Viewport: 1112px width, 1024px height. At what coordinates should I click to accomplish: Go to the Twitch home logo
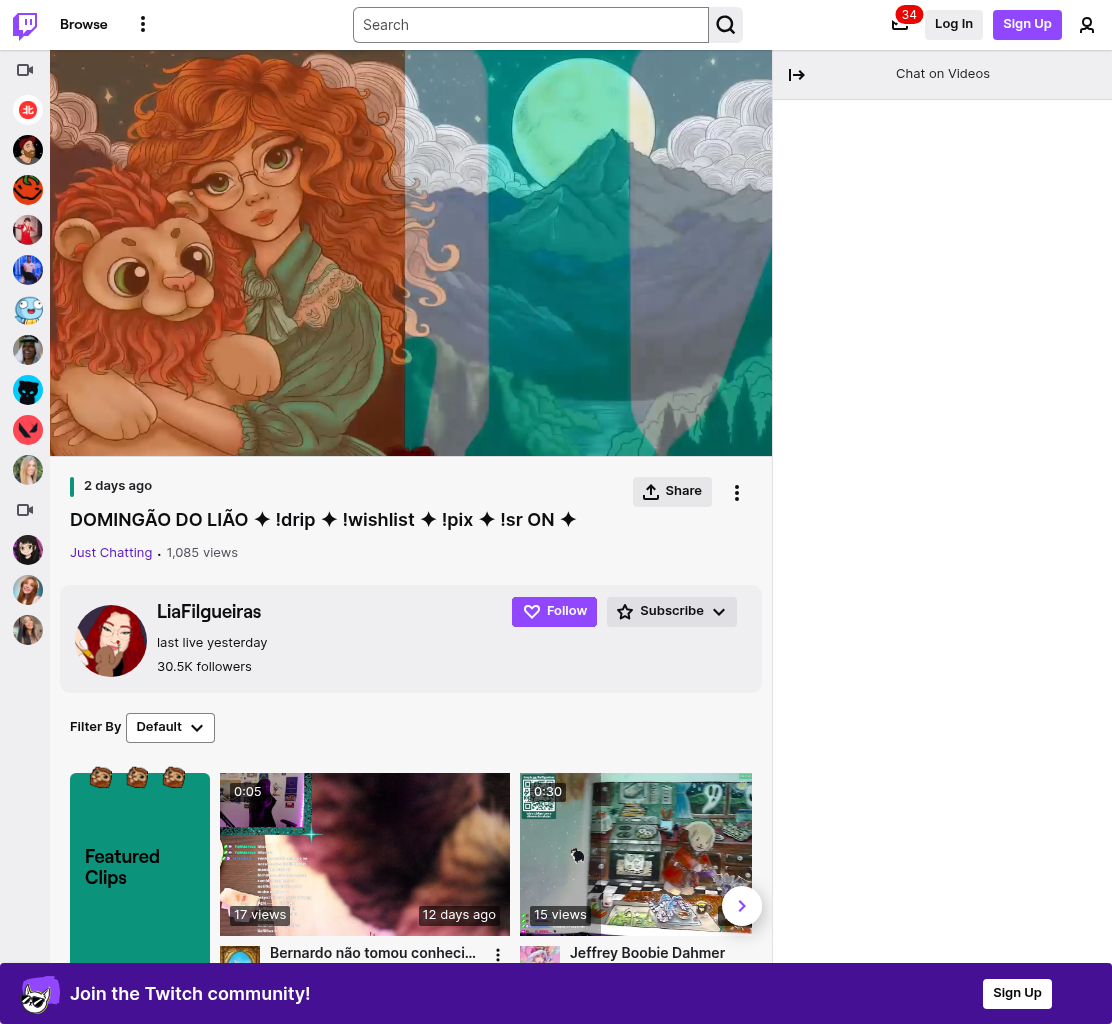click(x=25, y=25)
